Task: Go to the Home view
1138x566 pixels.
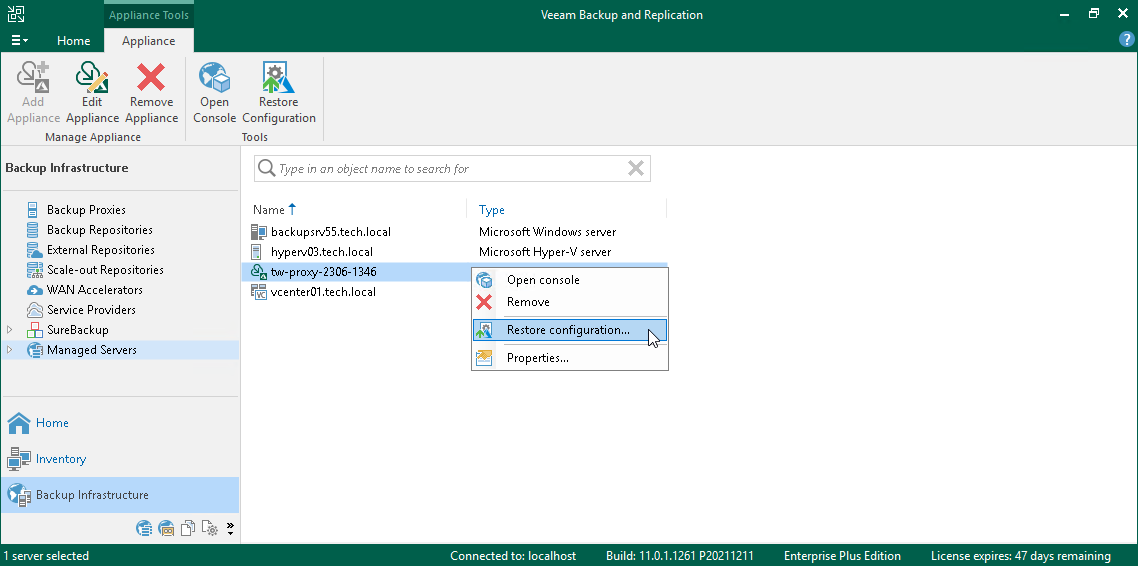Action: coord(120,422)
